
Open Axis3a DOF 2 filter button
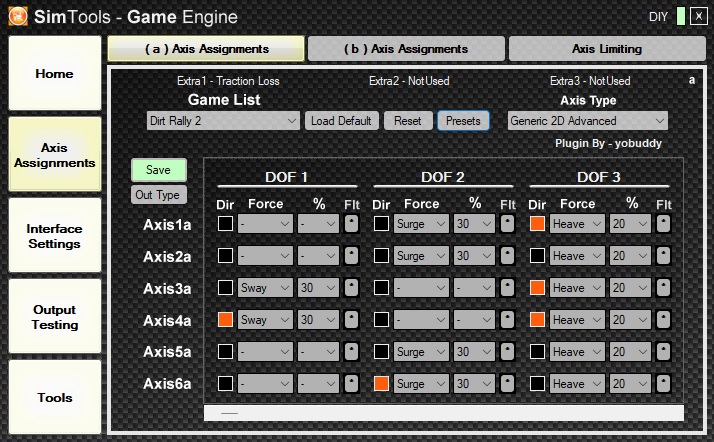pyautogui.click(x=507, y=287)
